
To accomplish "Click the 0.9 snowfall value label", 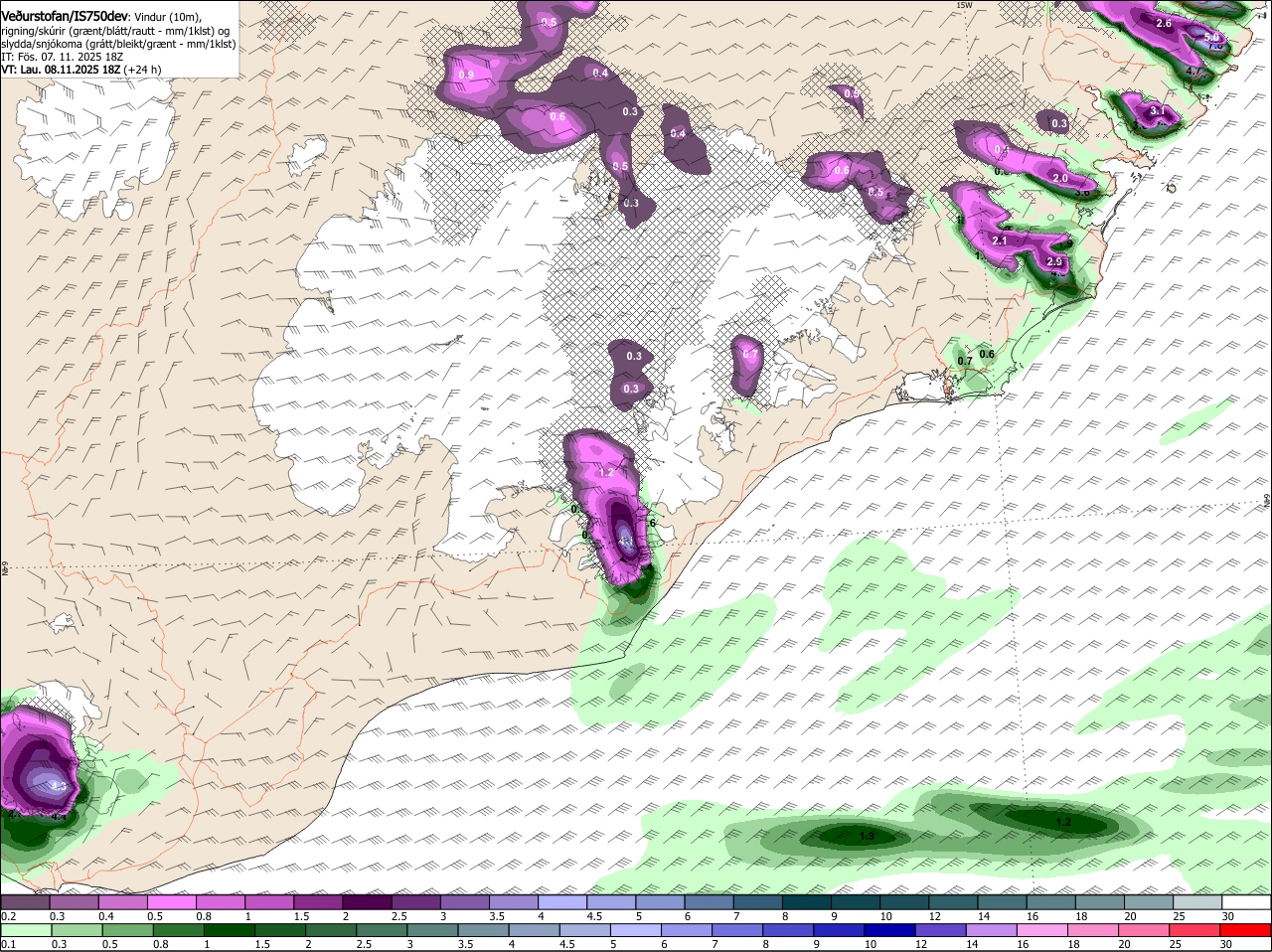I will pos(467,75).
